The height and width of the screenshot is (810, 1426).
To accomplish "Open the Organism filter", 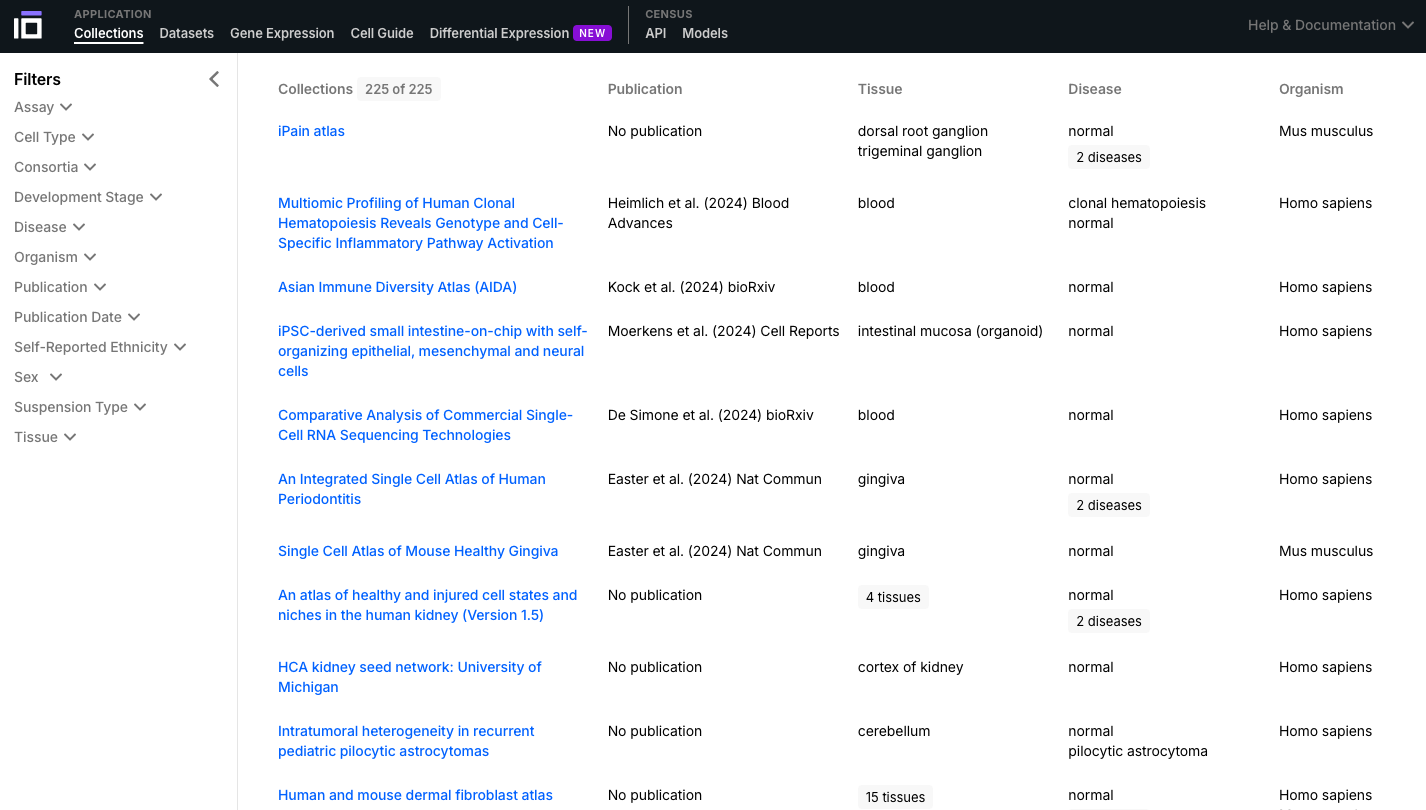I will pyautogui.click(x=55, y=257).
